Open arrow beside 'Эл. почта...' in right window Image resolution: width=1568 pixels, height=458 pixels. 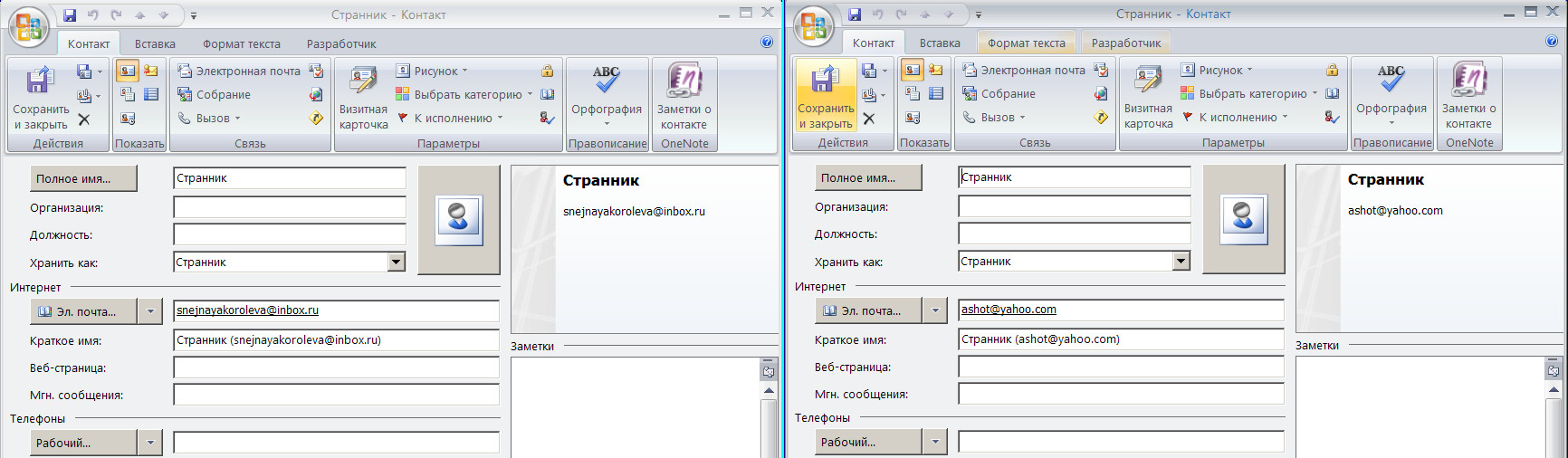click(934, 310)
